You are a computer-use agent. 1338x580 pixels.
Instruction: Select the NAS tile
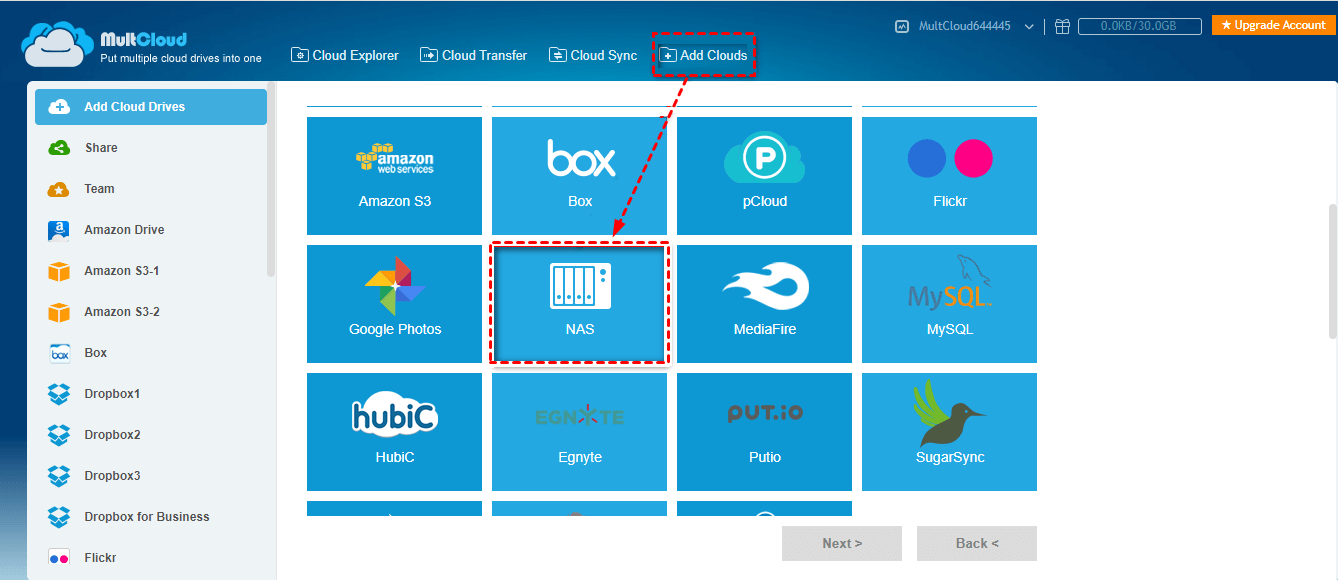[579, 304]
